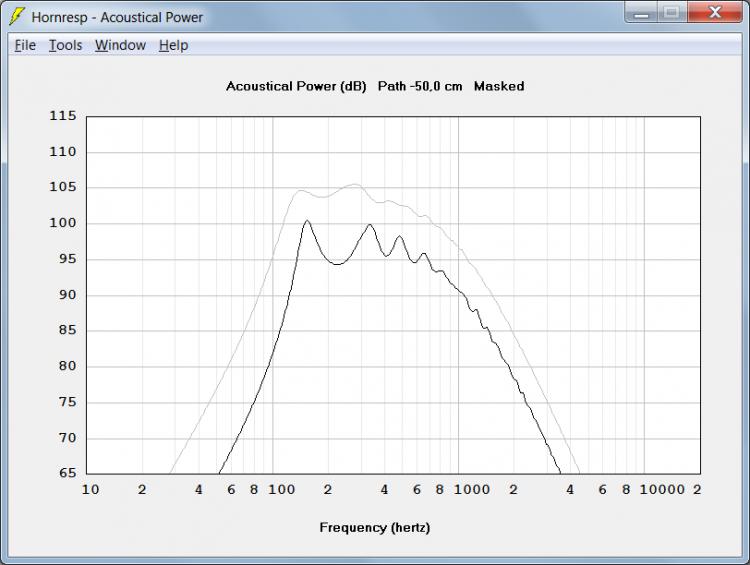Viewport: 750px width, 565px height.
Task: Click the 105 dB axis value
Action: coord(63,187)
